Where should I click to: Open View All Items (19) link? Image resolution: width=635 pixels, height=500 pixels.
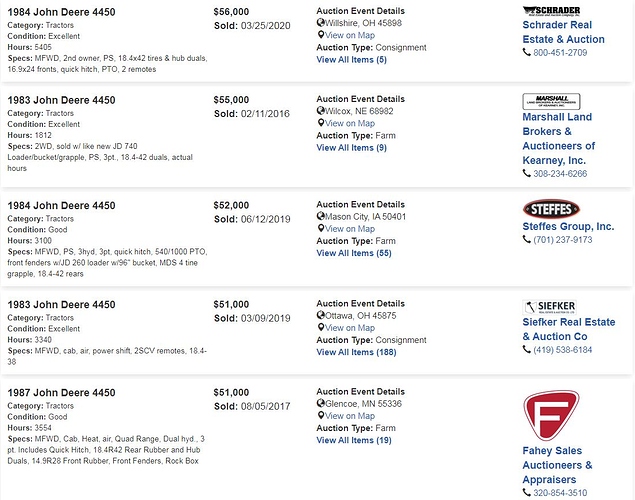354,440
